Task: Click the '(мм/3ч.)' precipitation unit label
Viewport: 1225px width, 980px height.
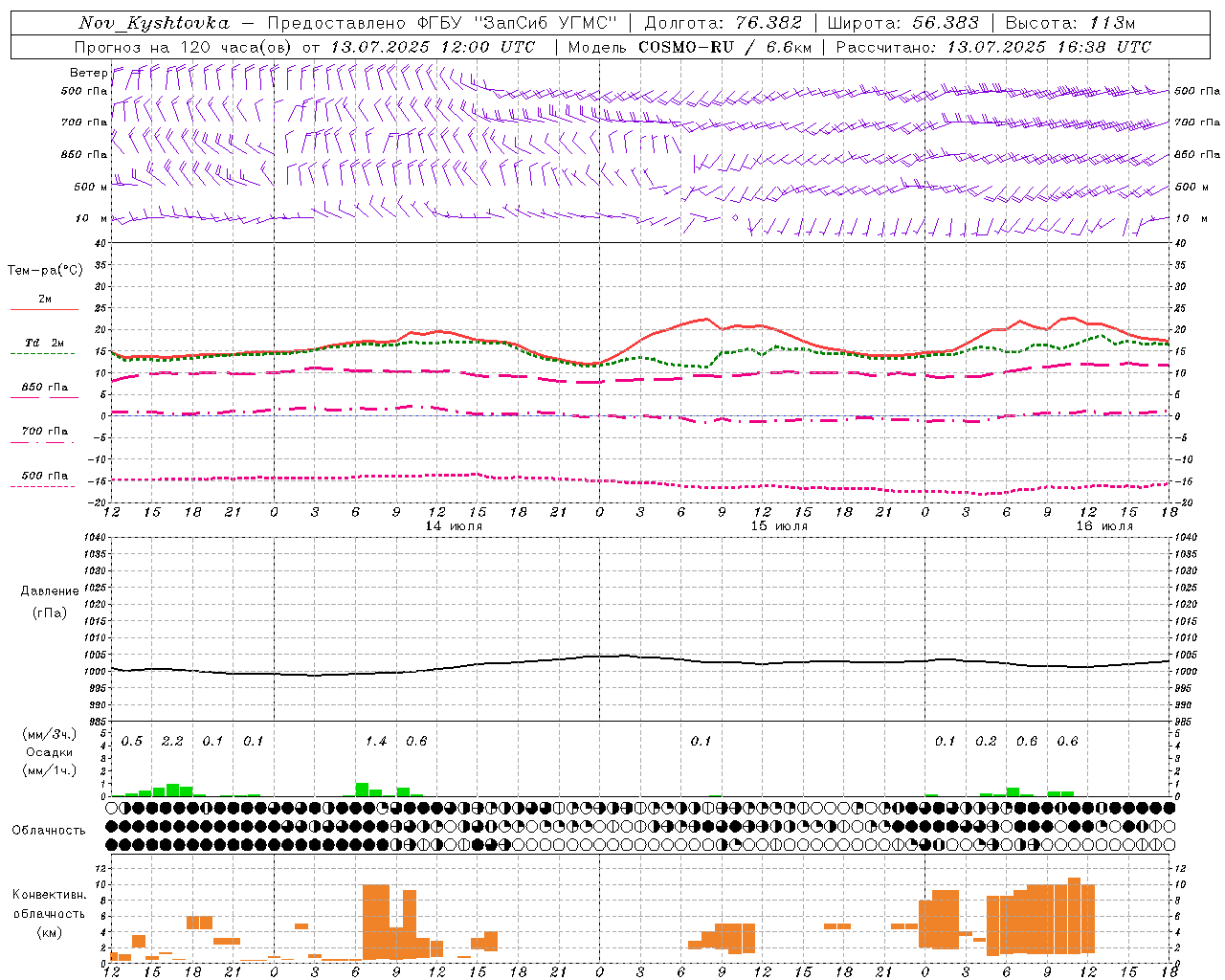Action: tap(50, 735)
